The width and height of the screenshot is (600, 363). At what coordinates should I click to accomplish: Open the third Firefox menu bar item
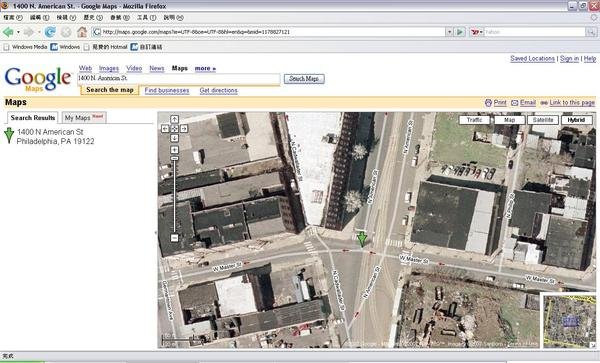[x=66, y=18]
